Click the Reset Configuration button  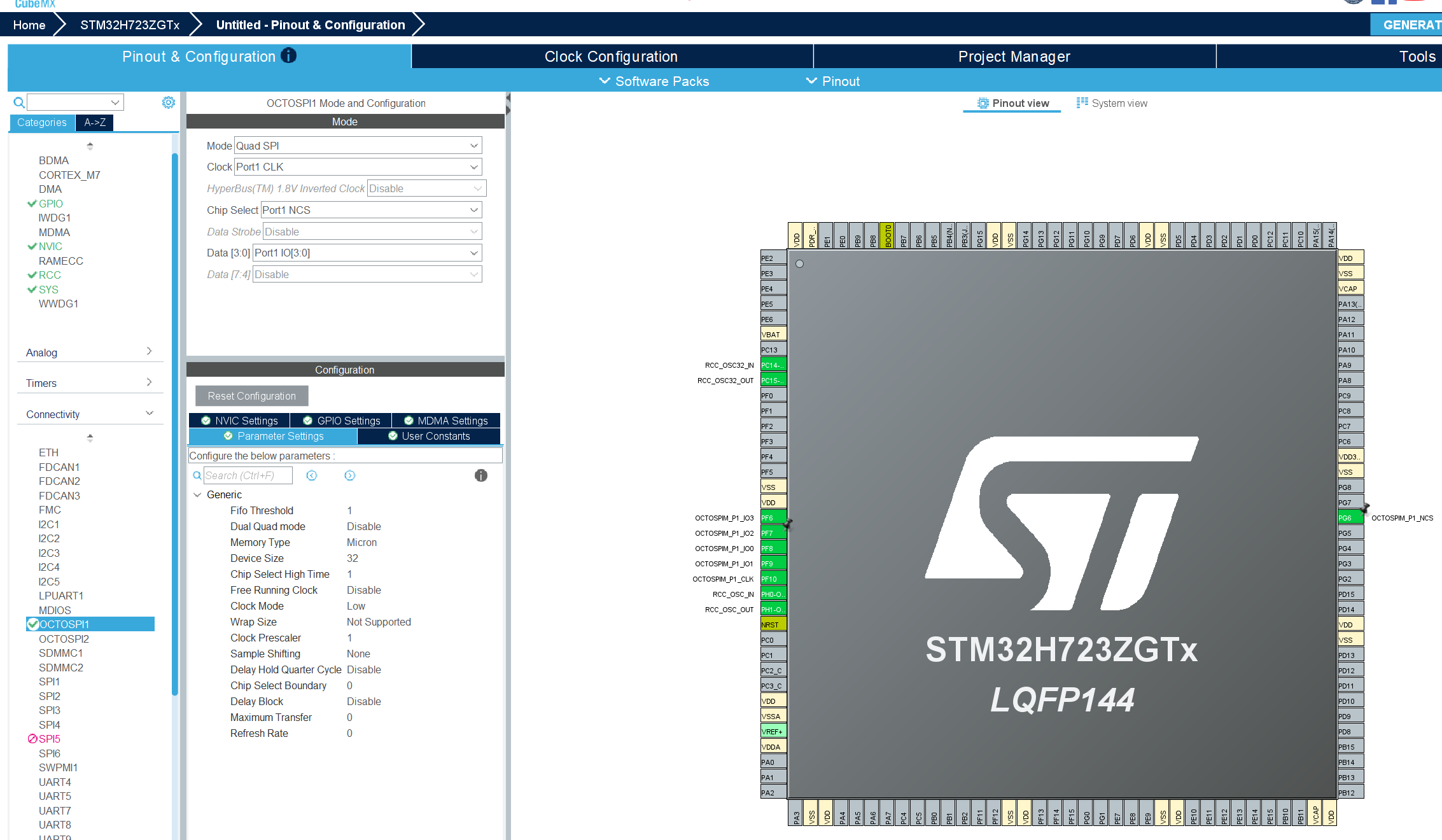[x=252, y=396]
